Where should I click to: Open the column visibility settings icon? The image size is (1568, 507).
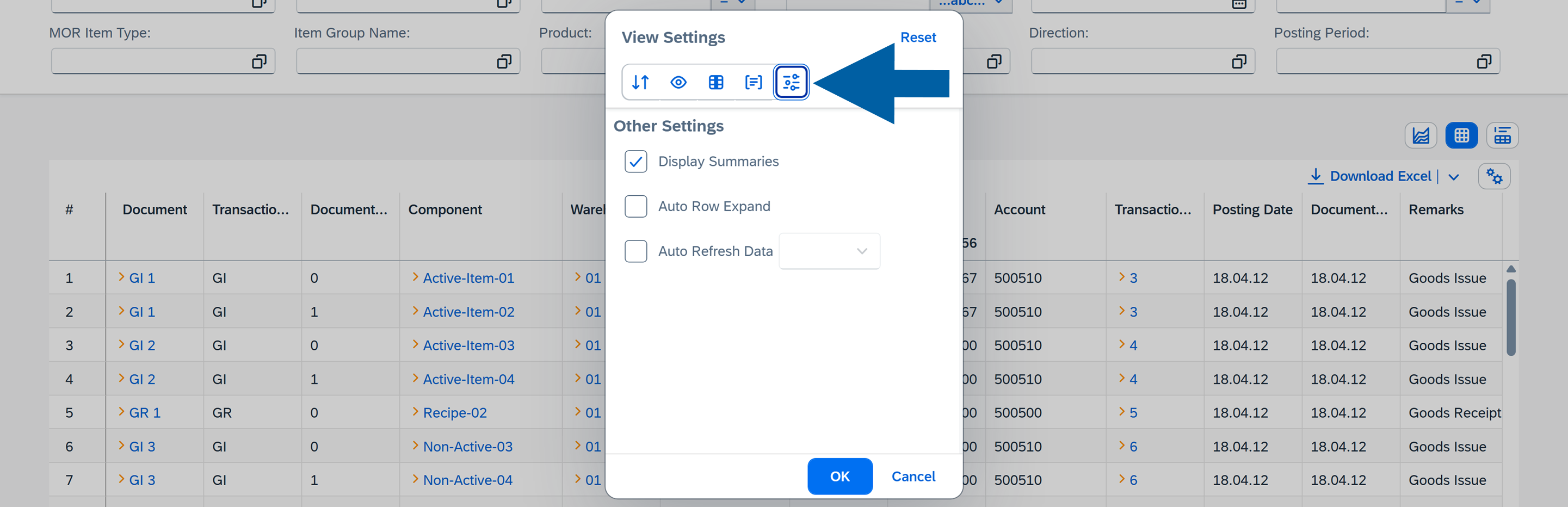pyautogui.click(x=678, y=82)
